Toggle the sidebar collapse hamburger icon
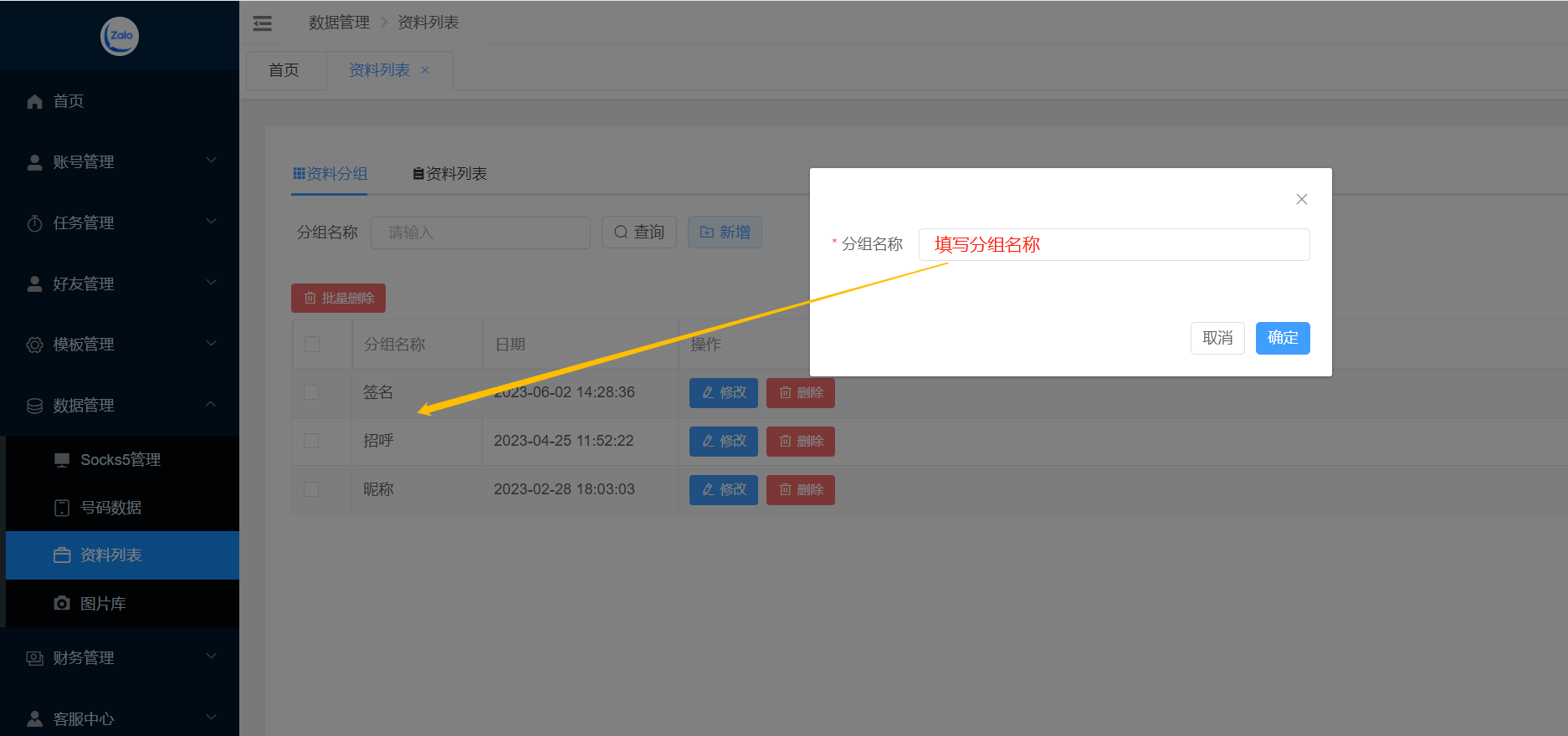The width and height of the screenshot is (1568, 736). 263,23
